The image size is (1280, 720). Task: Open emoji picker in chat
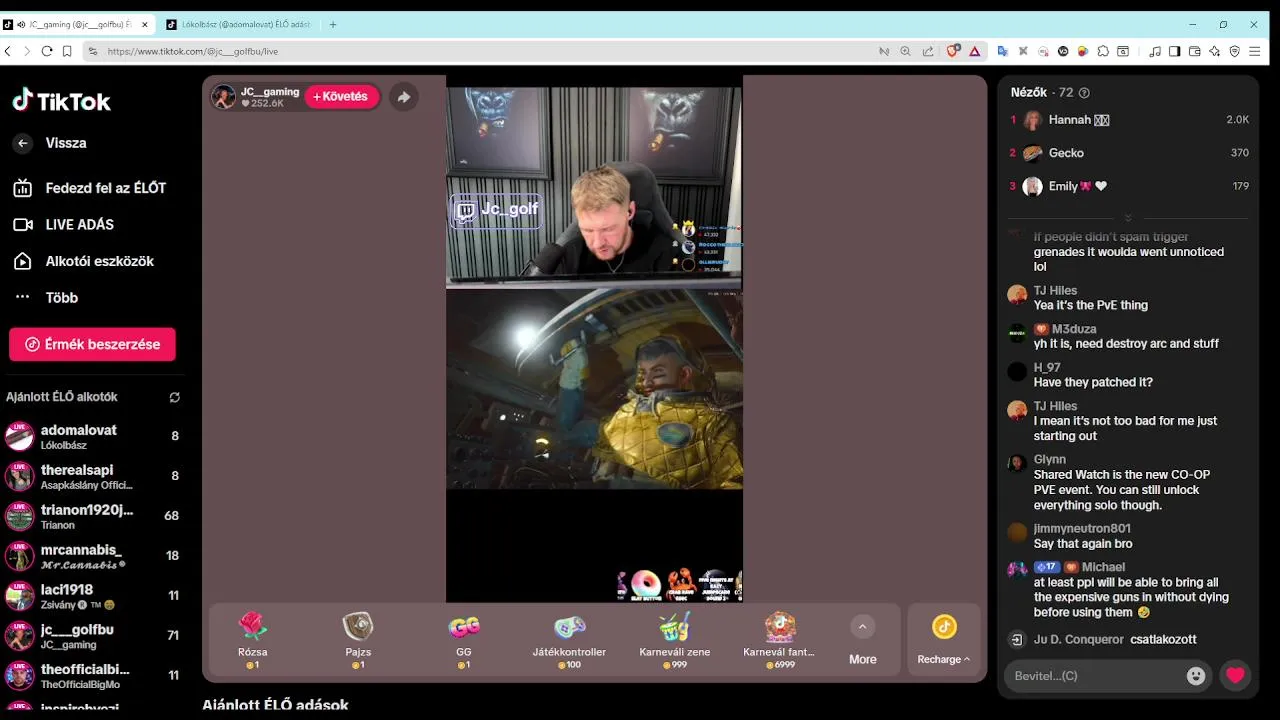[x=1195, y=676]
